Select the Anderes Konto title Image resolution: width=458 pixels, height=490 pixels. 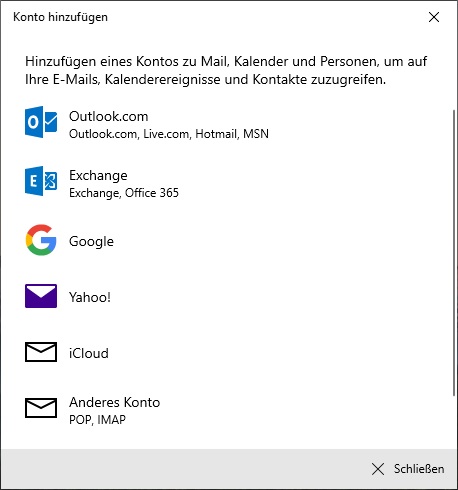[115, 402]
